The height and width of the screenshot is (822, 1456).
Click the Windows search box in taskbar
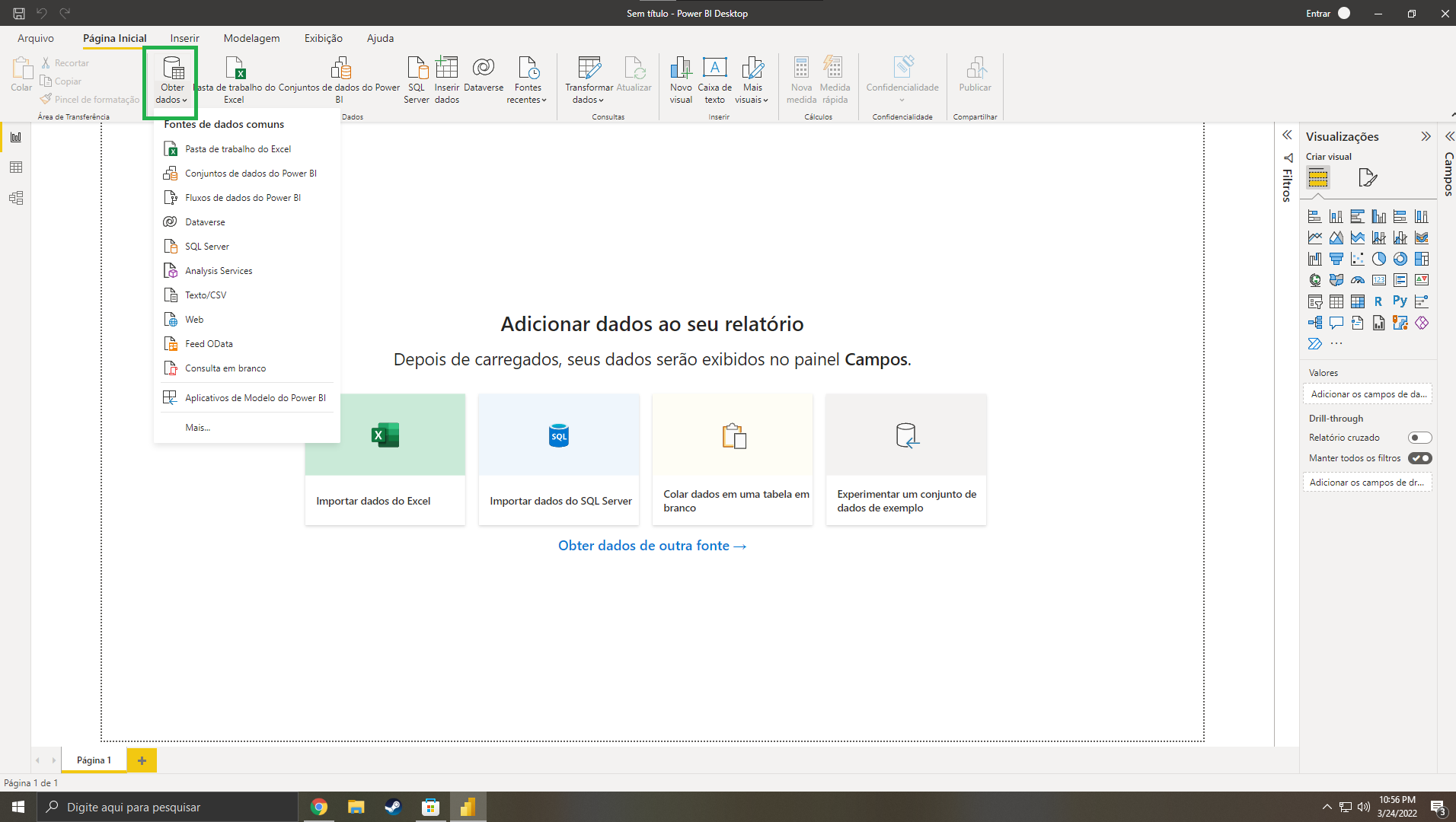[x=167, y=807]
